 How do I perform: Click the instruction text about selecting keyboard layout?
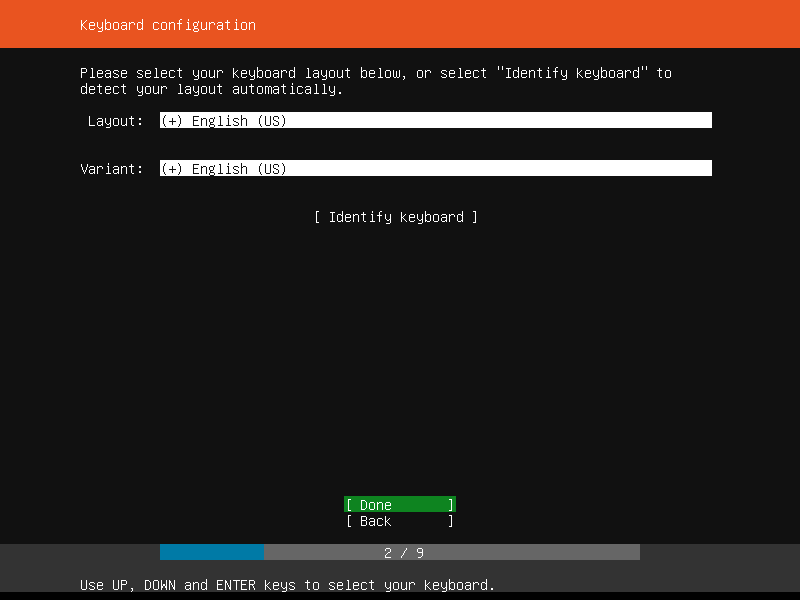tap(376, 81)
